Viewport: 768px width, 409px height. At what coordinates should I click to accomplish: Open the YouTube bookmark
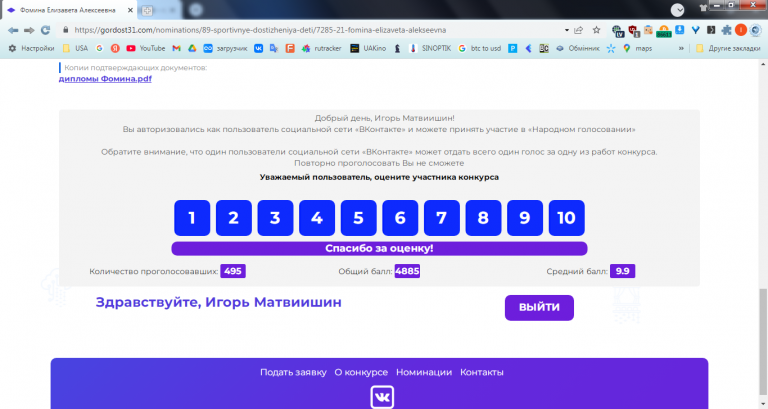point(145,48)
